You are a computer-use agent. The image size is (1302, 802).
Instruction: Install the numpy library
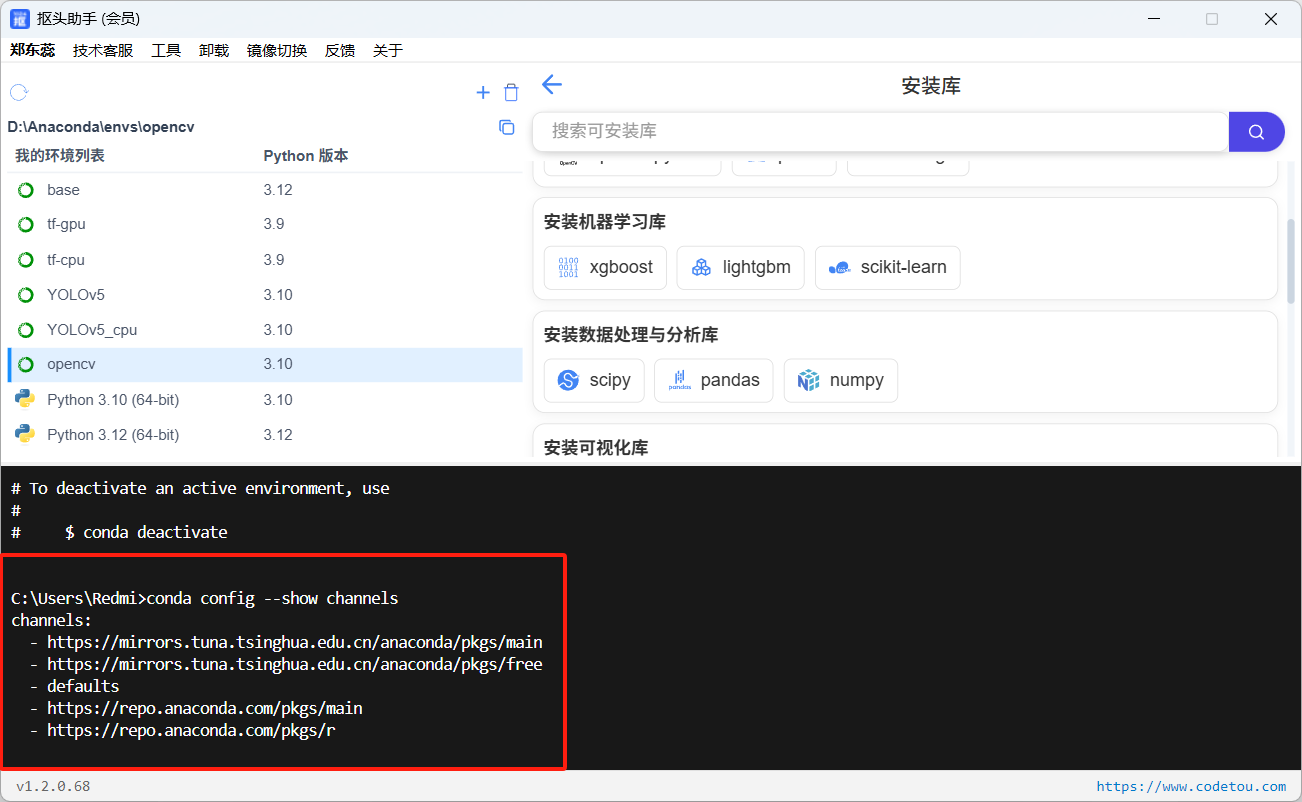[840, 380]
